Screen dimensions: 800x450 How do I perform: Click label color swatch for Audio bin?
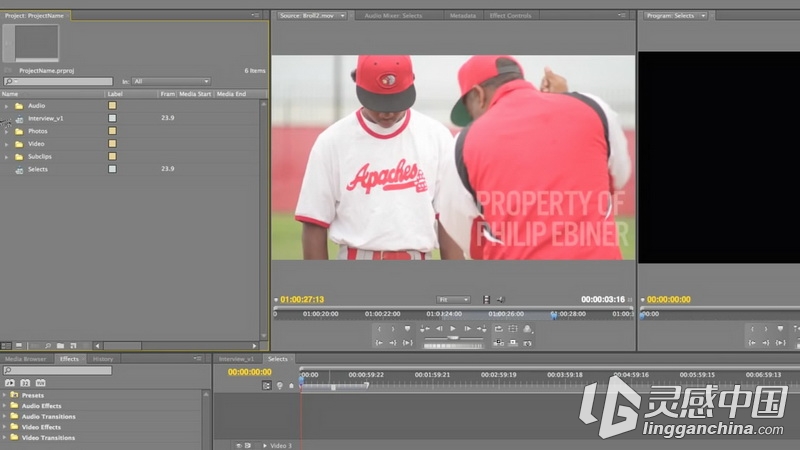click(x=112, y=106)
